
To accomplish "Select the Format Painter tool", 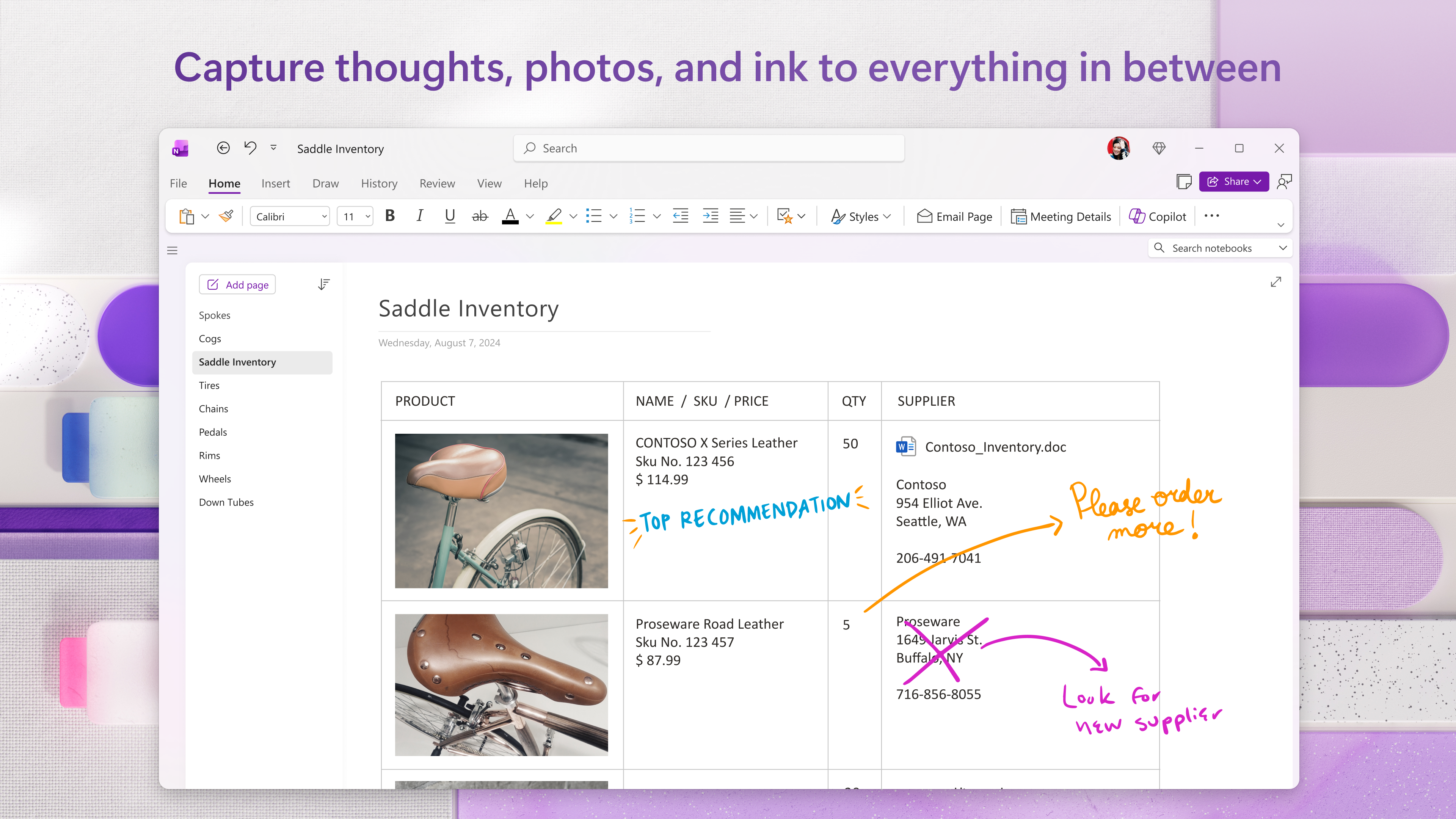I will (226, 216).
